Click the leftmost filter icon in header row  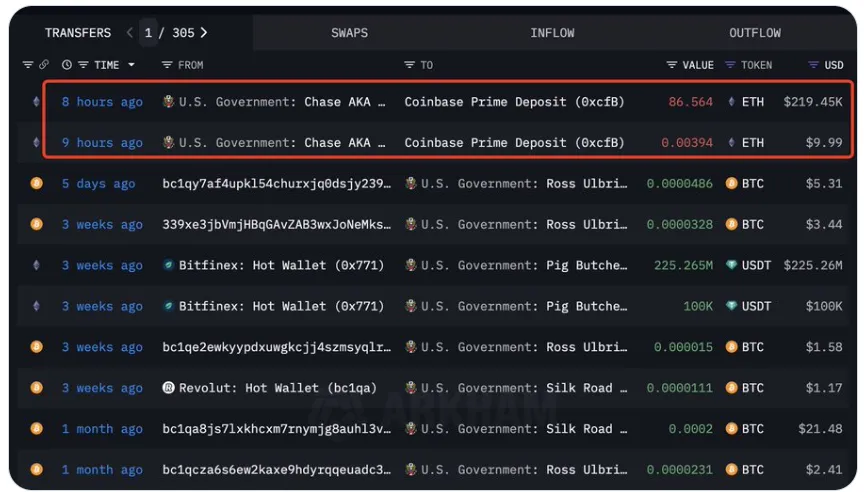point(28,65)
